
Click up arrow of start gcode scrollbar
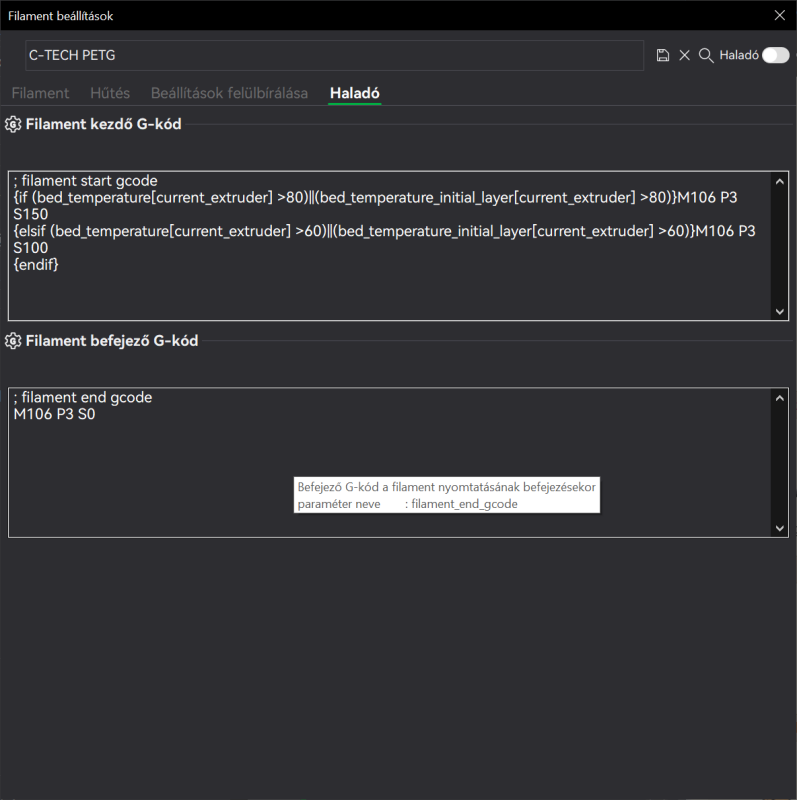(x=780, y=181)
